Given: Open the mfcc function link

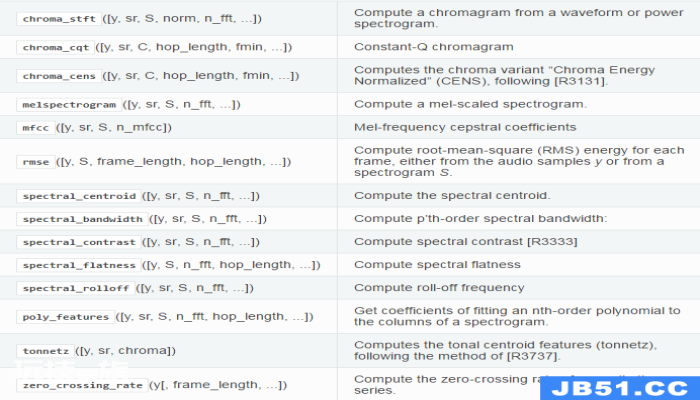Looking at the screenshot, I should tap(36, 128).
